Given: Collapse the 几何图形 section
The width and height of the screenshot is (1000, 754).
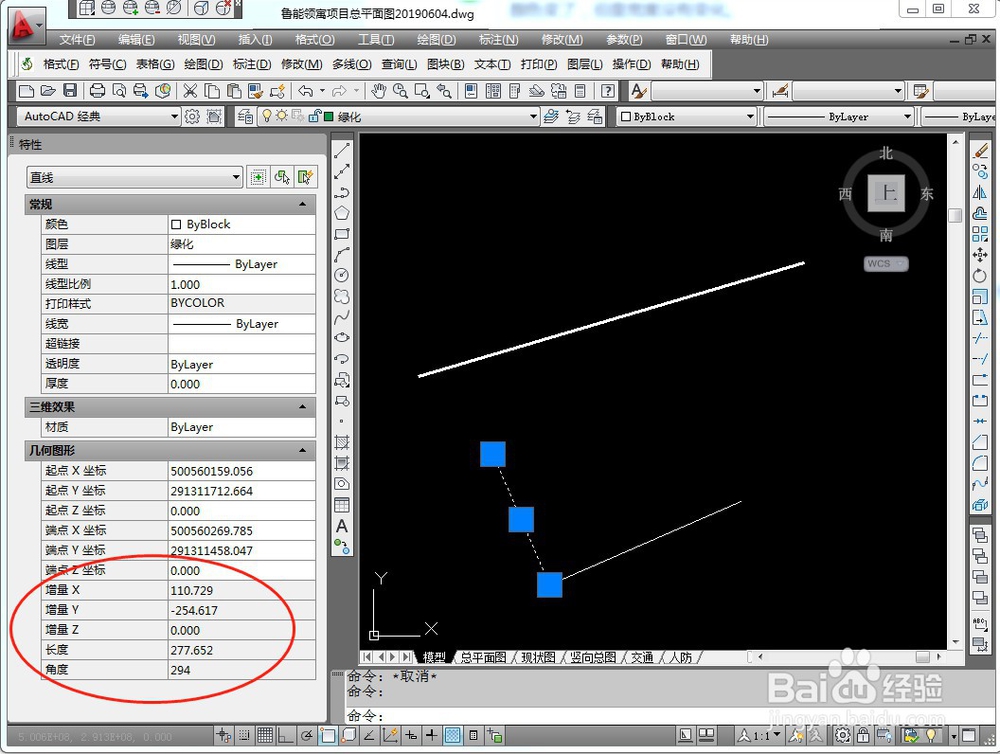Looking at the screenshot, I should (302, 450).
